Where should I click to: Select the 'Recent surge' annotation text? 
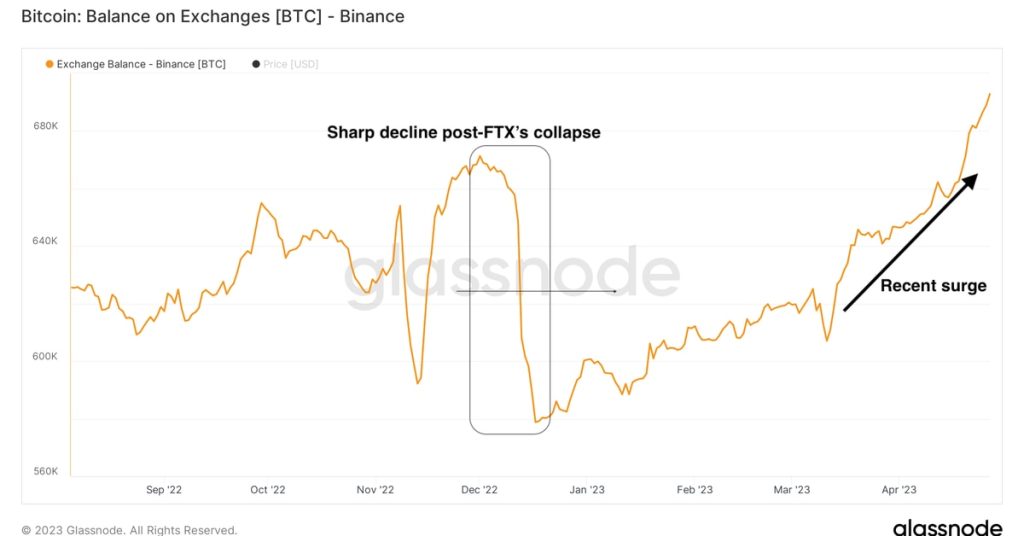933,286
